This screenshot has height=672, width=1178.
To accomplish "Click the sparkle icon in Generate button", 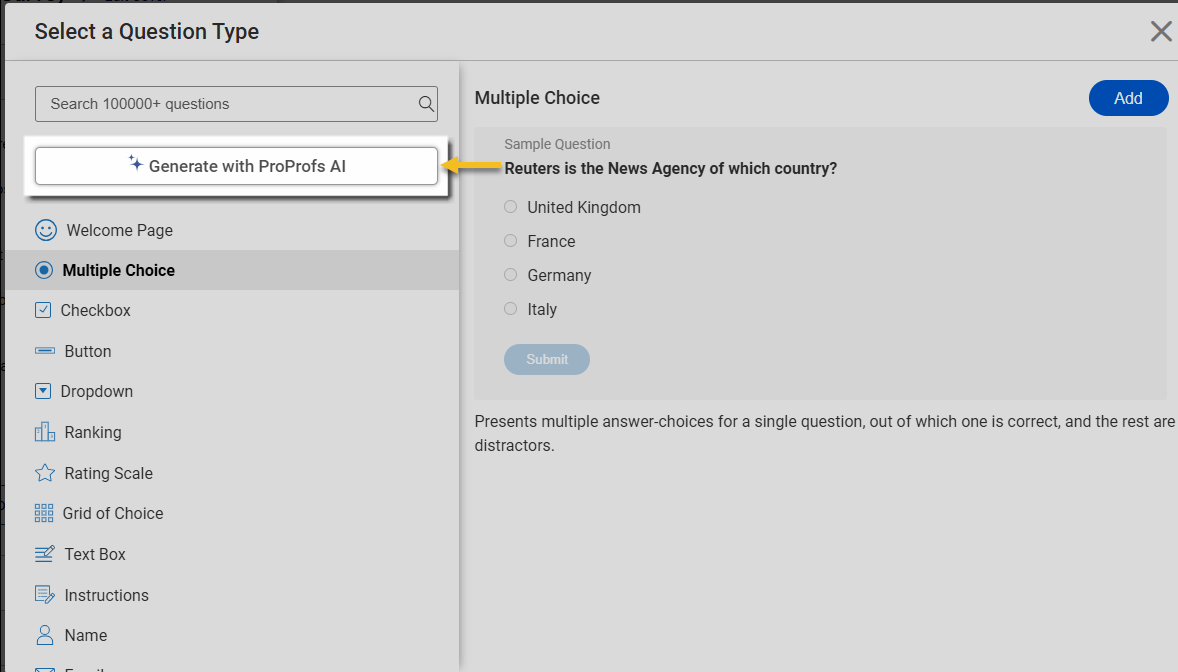I will coord(135,163).
